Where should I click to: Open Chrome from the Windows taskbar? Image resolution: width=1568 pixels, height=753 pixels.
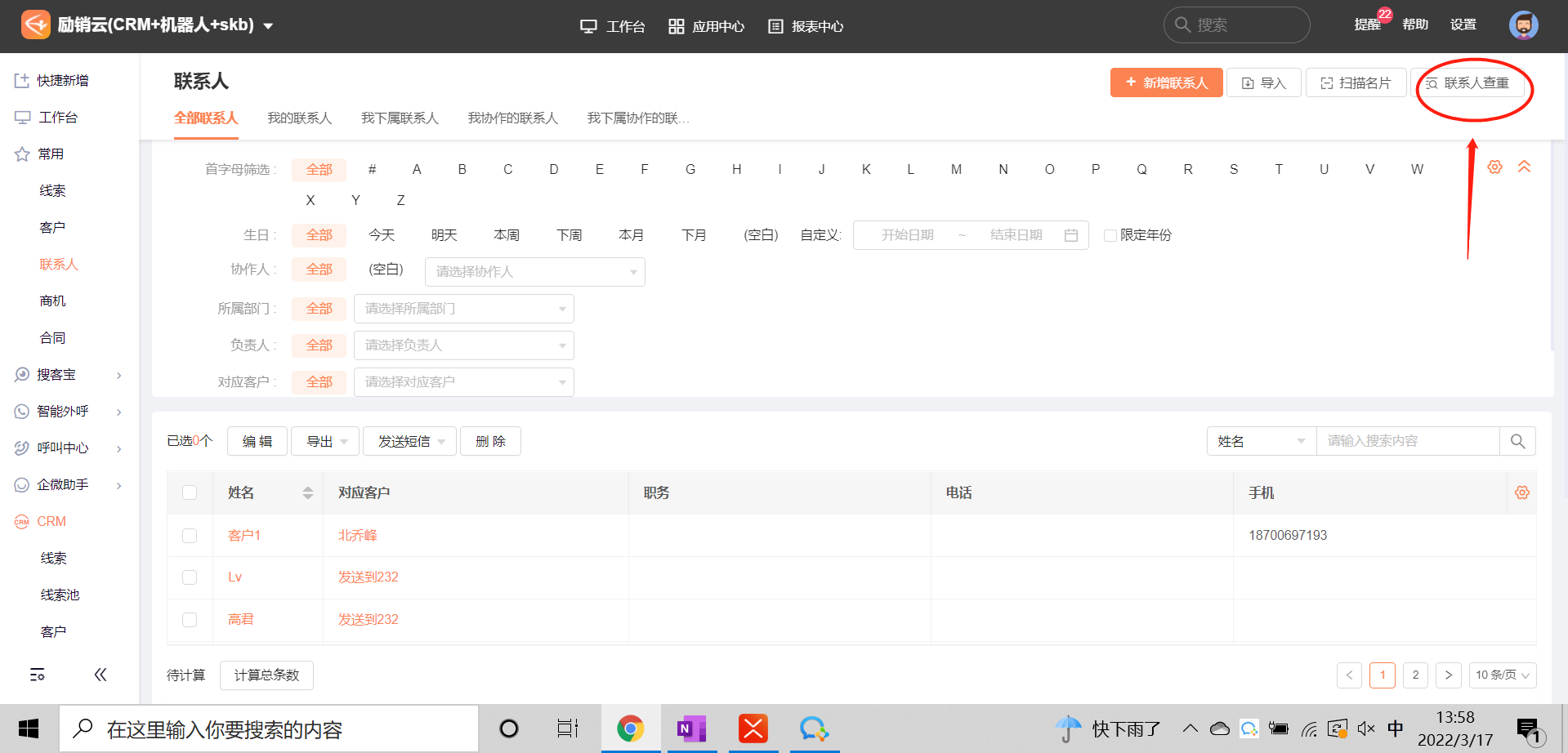(x=630, y=728)
